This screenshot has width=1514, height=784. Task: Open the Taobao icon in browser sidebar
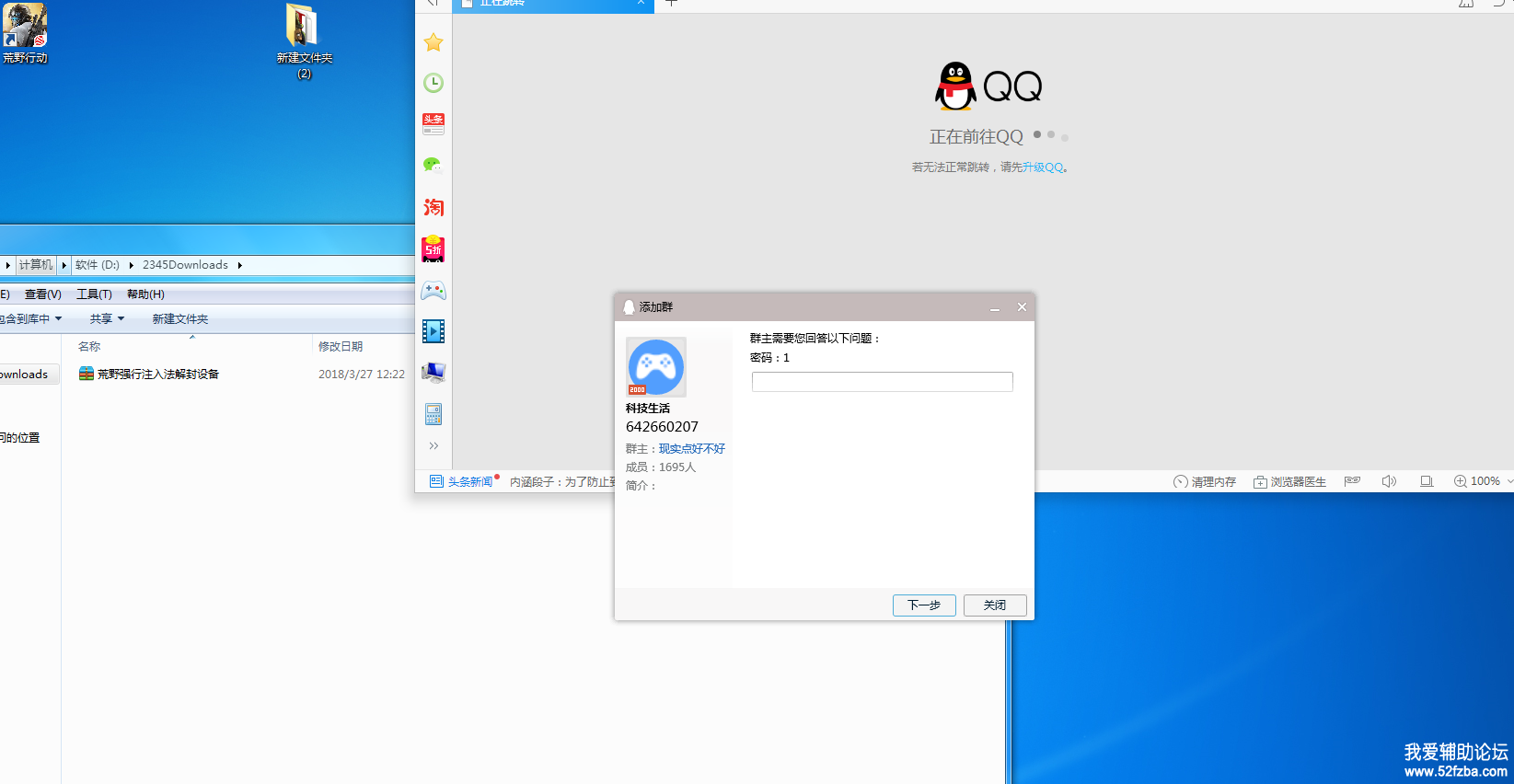pyautogui.click(x=433, y=207)
